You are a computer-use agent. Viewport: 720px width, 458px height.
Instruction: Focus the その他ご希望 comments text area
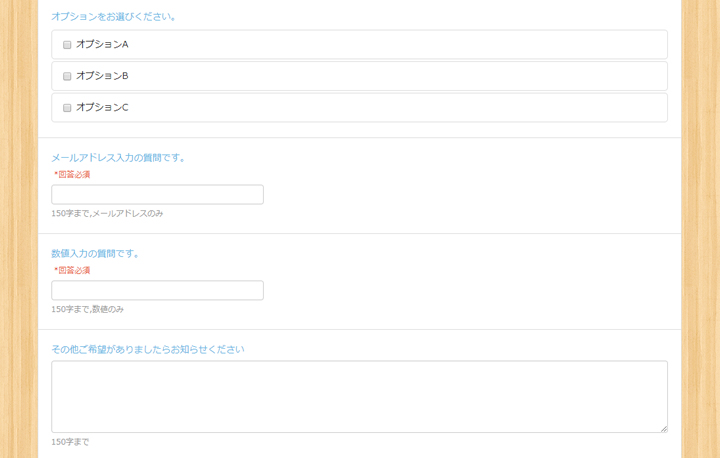tap(359, 396)
